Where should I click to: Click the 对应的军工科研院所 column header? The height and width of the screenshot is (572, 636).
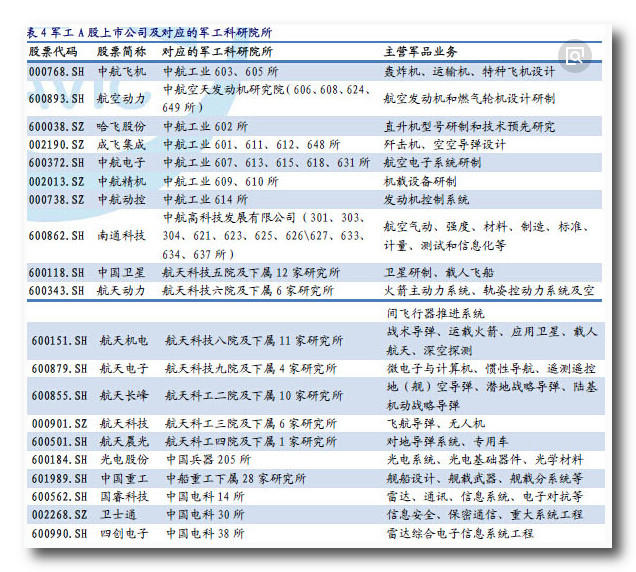point(216,51)
